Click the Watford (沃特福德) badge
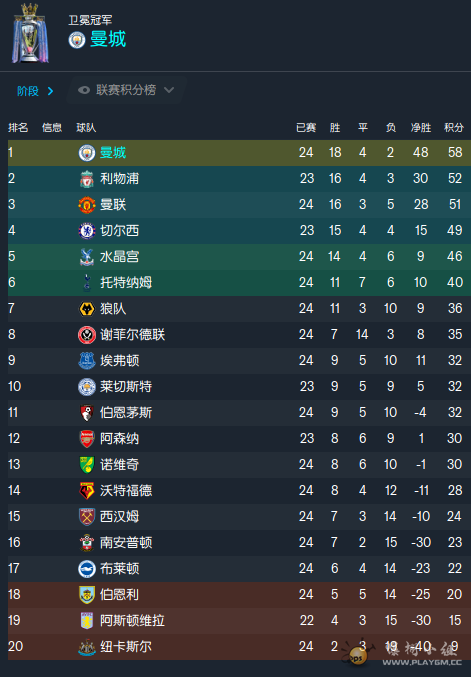This screenshot has width=471, height=677. [x=87, y=490]
